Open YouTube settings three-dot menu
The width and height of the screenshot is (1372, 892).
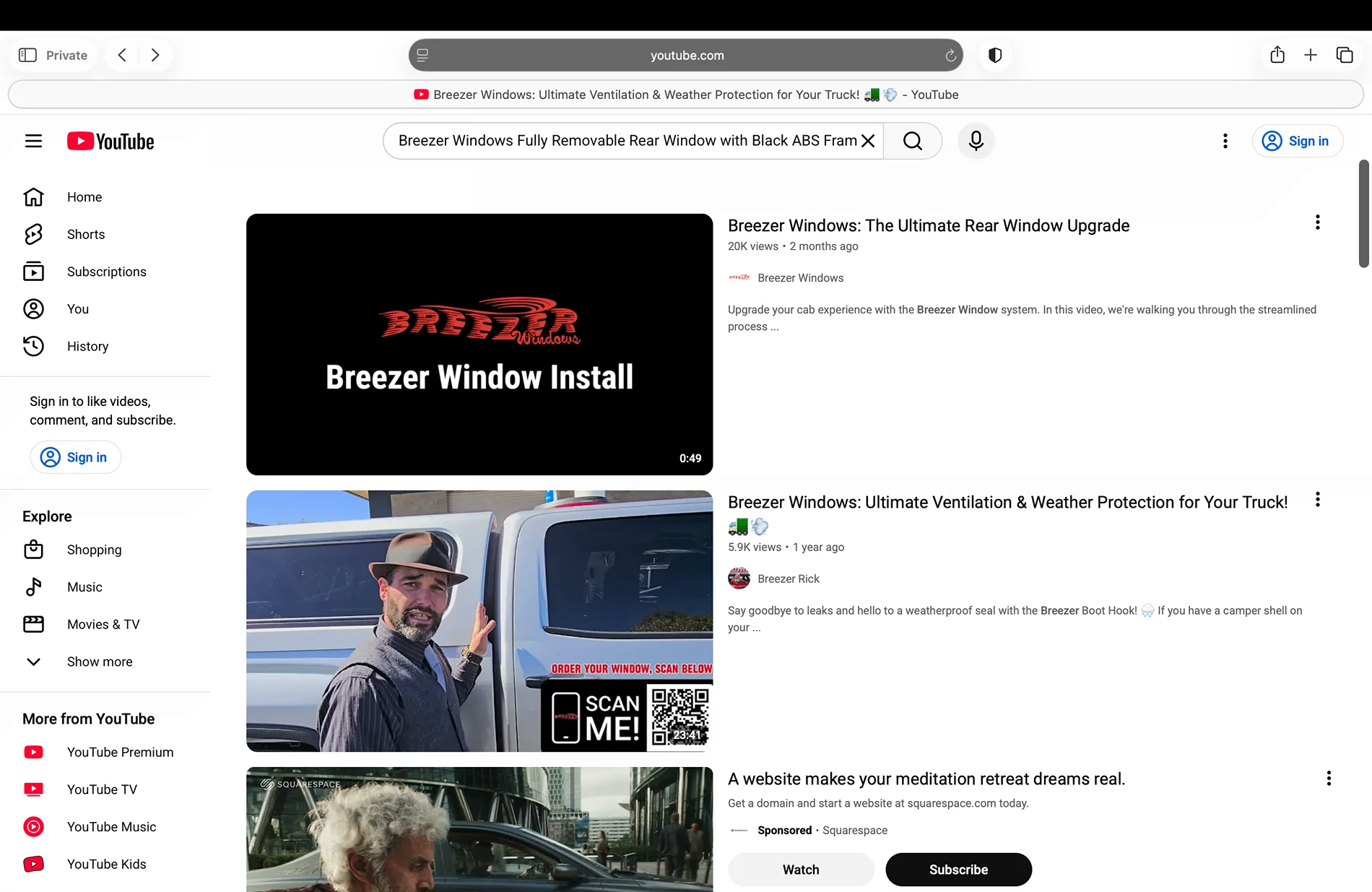click(1225, 141)
